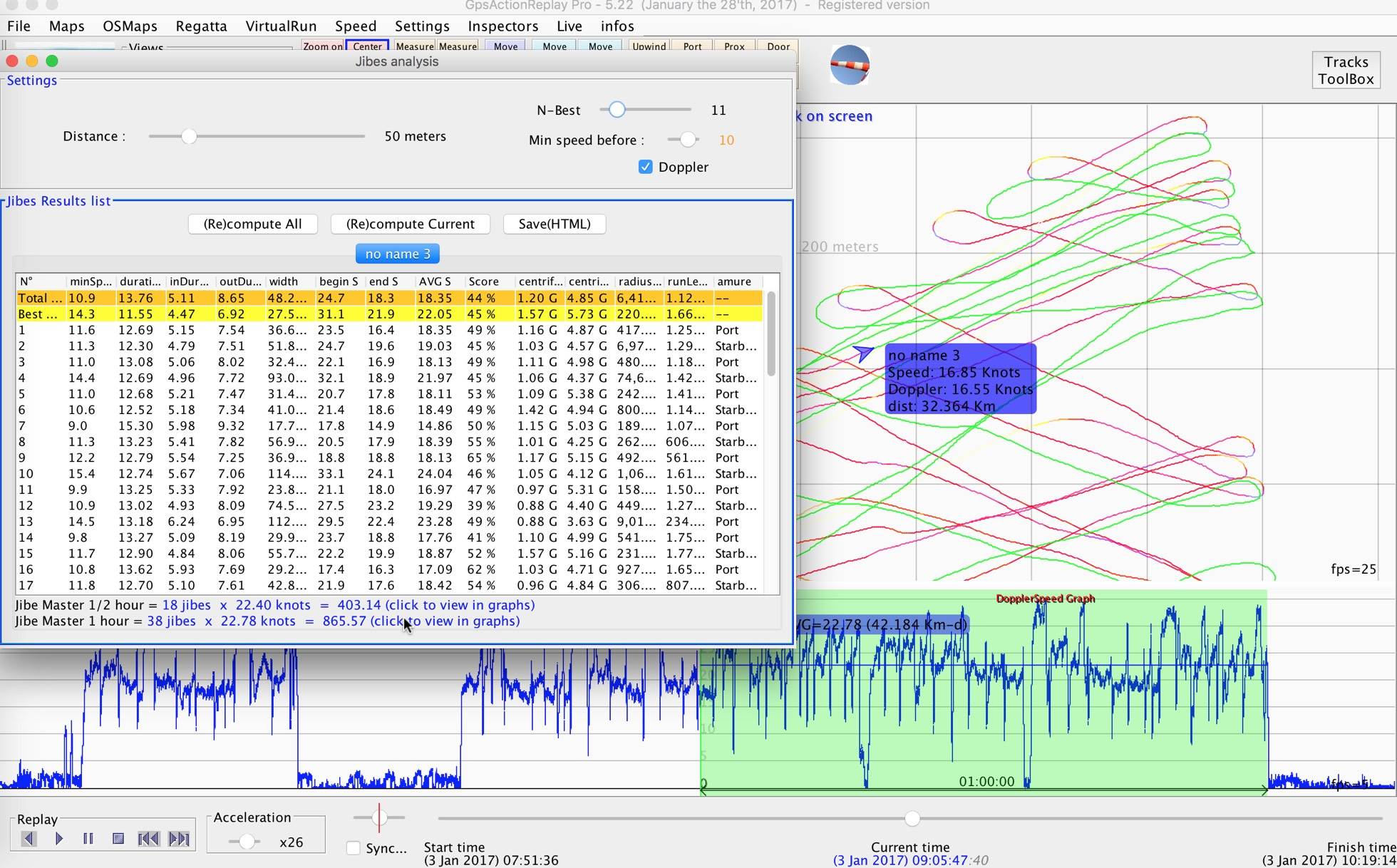Stop the replay with the square icon
The height and width of the screenshot is (868, 1397).
[118, 839]
